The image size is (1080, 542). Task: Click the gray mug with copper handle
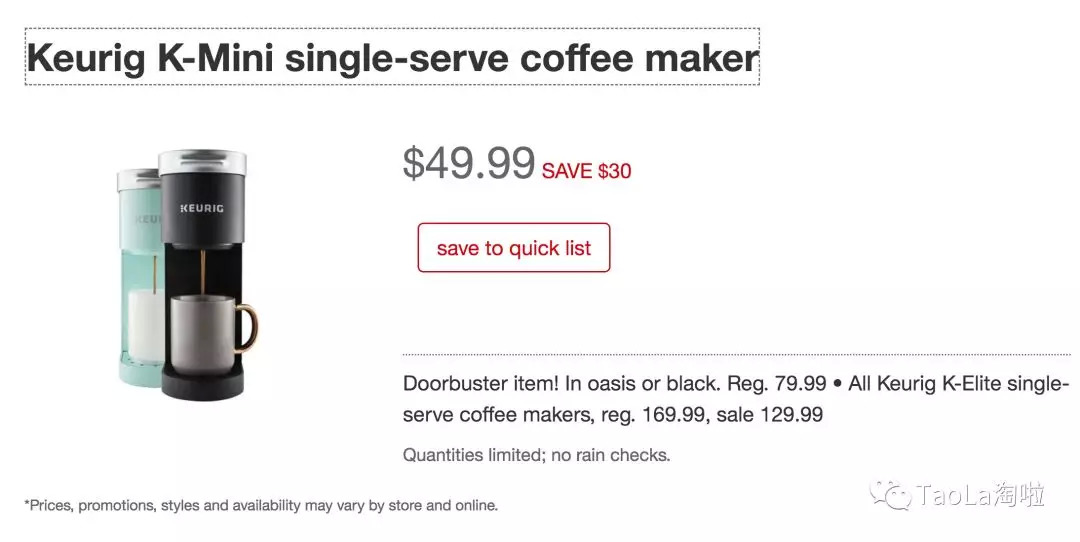(x=204, y=333)
